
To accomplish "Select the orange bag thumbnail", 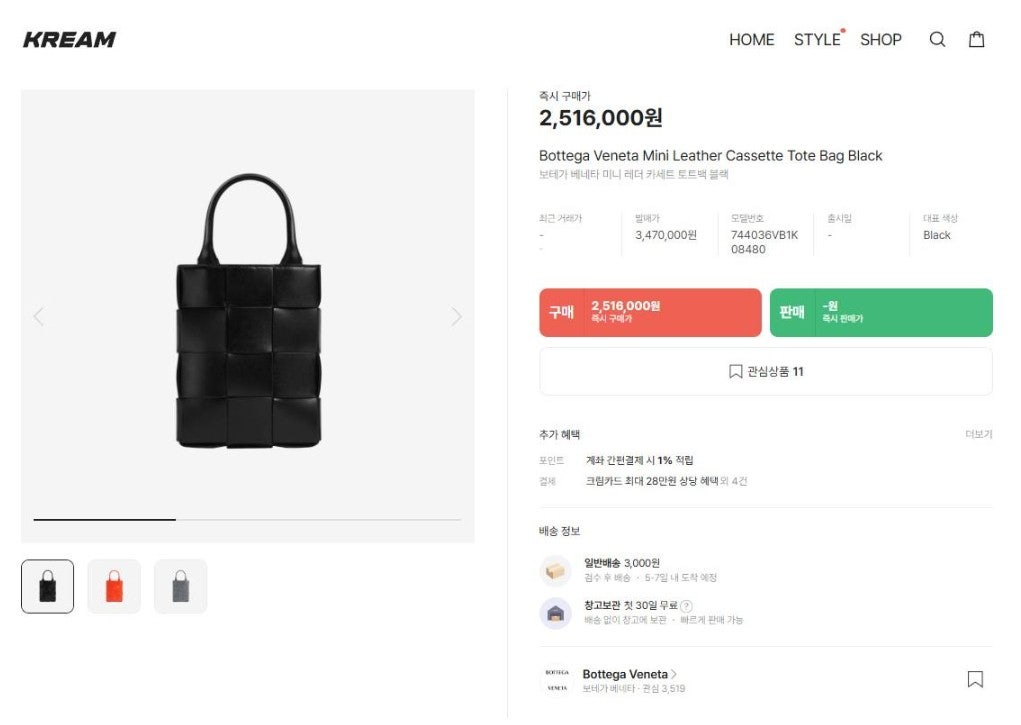I will [114, 586].
